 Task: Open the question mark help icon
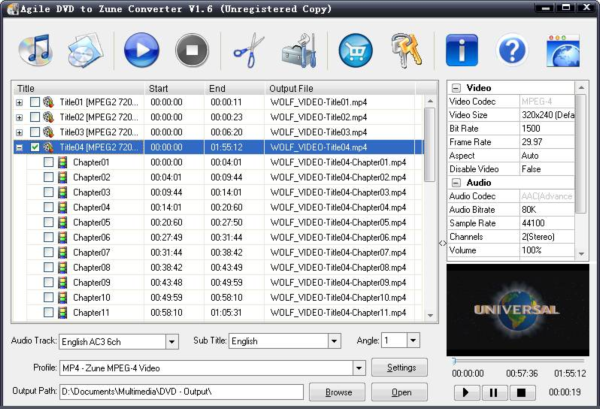[512, 50]
